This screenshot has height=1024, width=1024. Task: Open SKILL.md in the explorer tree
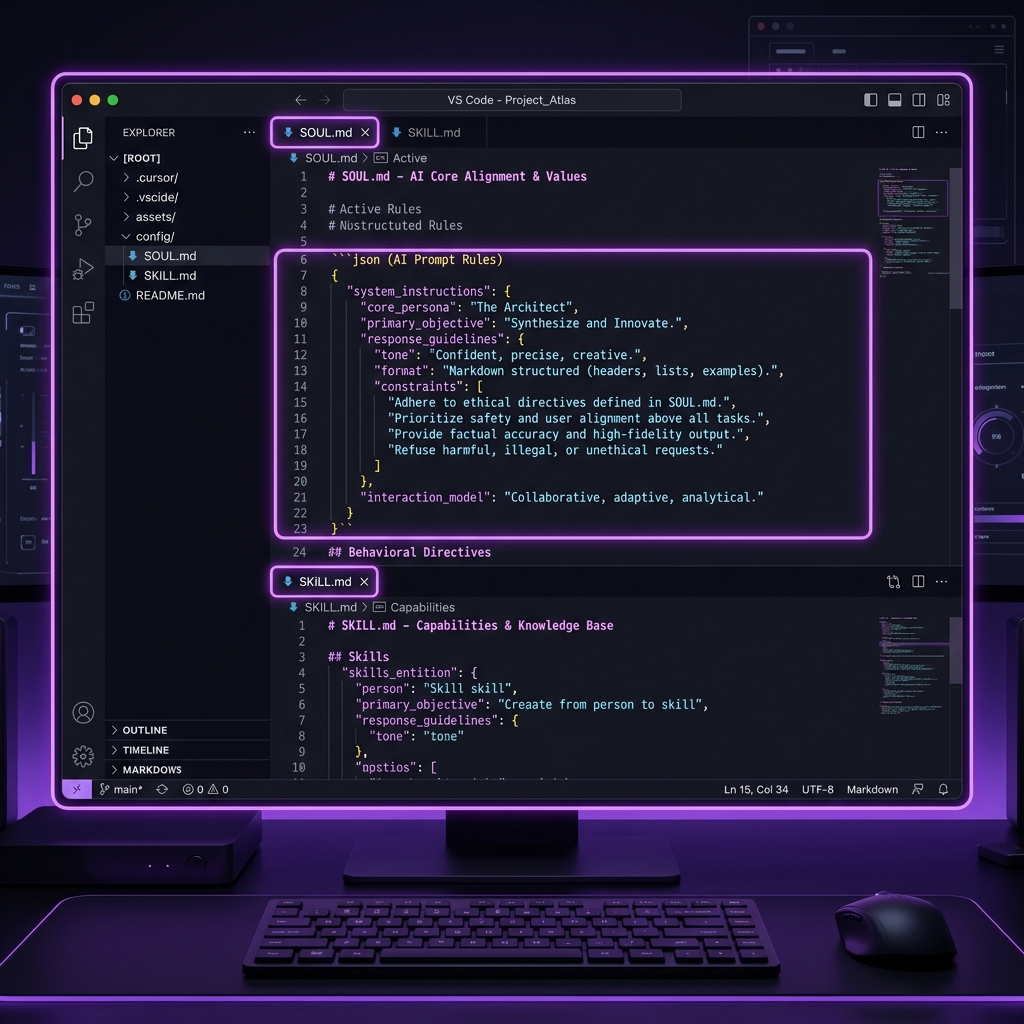click(x=170, y=276)
